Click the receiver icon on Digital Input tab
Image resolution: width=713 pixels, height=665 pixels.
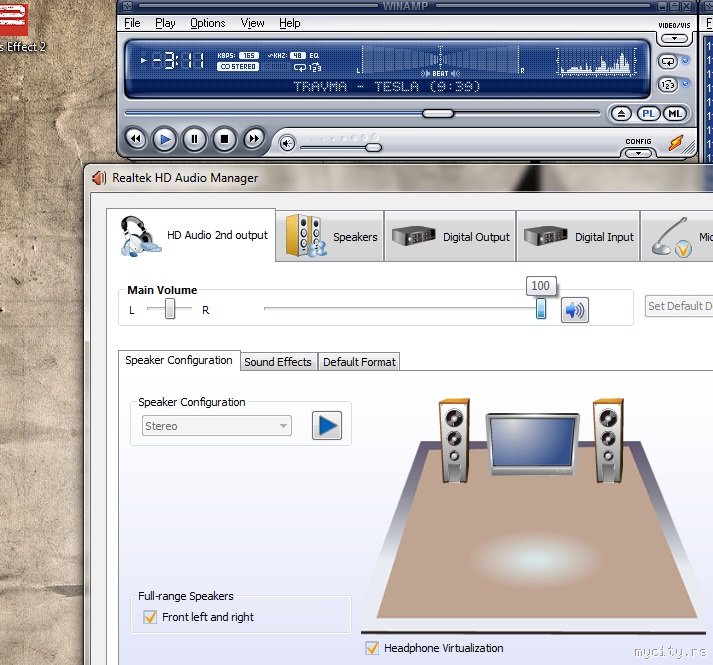coord(546,236)
